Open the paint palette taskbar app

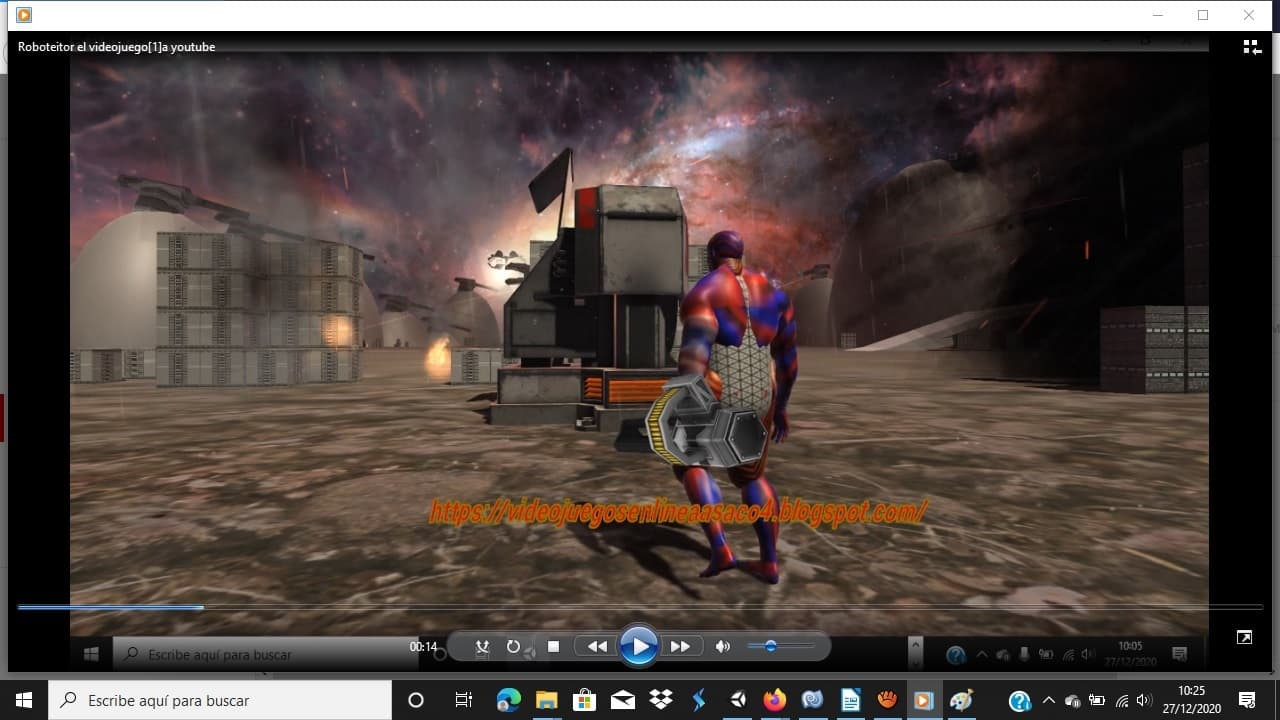[962, 700]
